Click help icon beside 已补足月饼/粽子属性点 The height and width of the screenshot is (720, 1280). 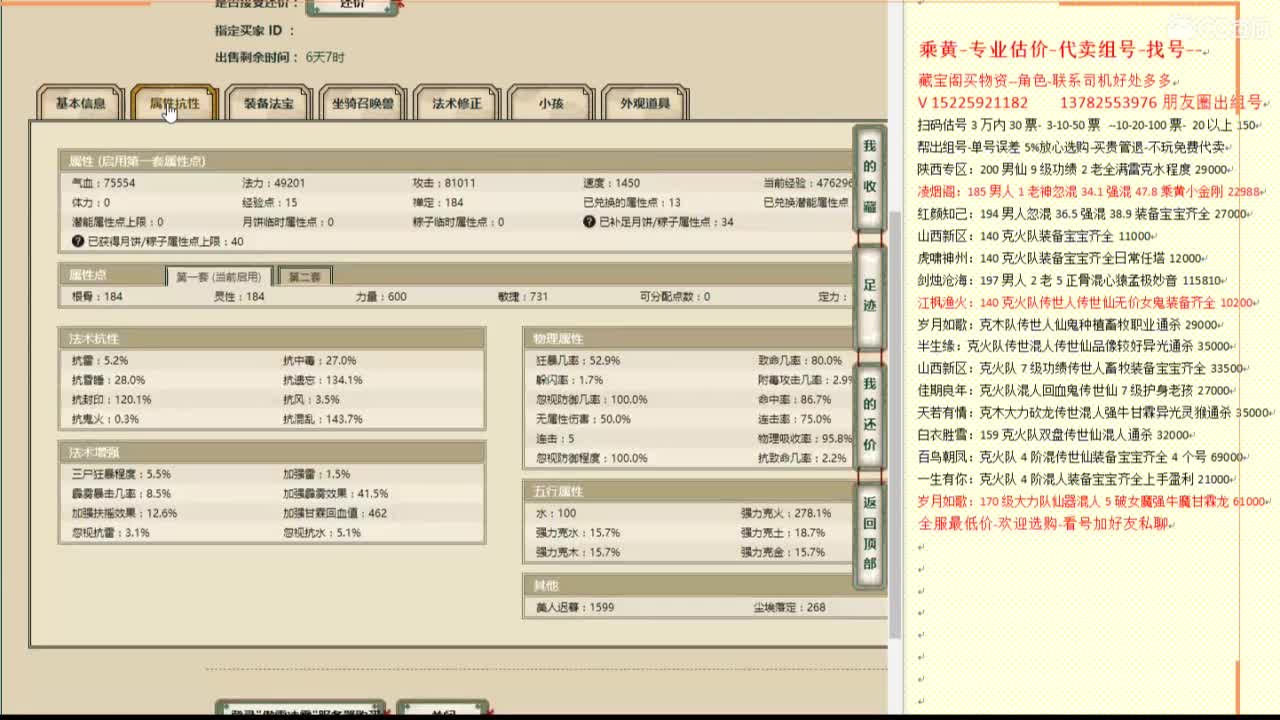click(589, 222)
